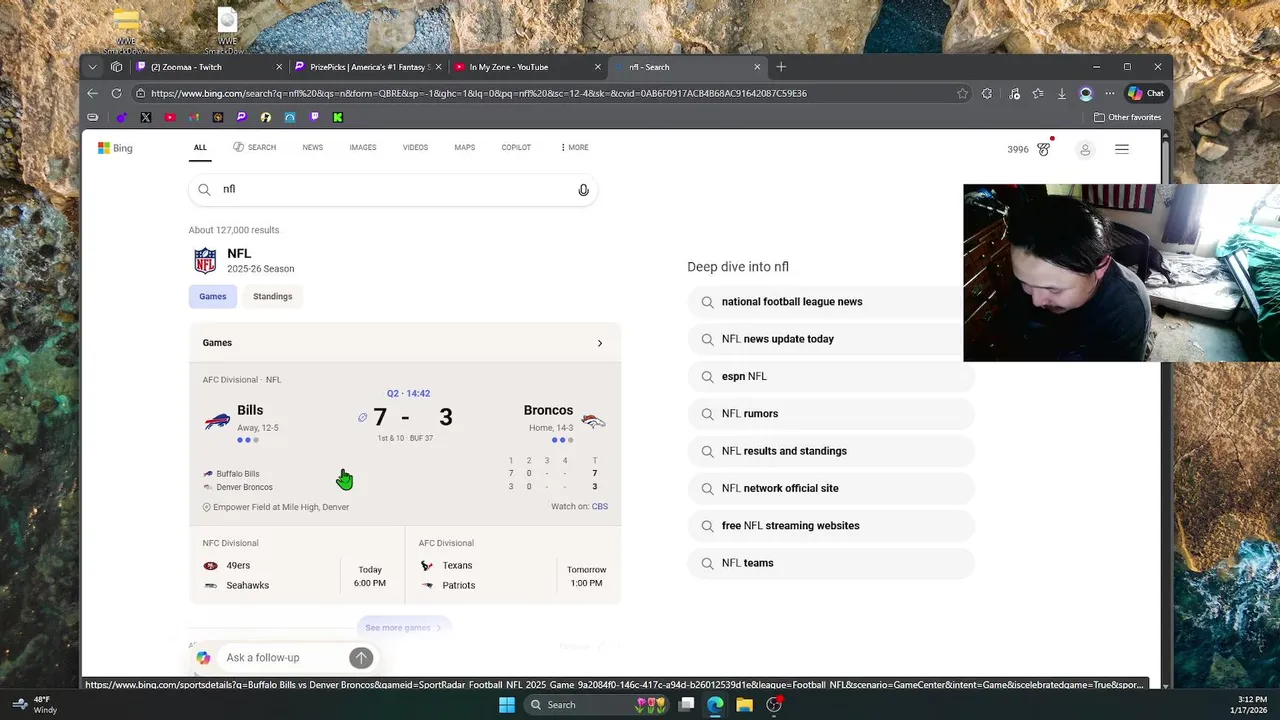The height and width of the screenshot is (720, 1280).
Task: Open the green Kick bookmark in favorites bar
Action: [x=338, y=117]
